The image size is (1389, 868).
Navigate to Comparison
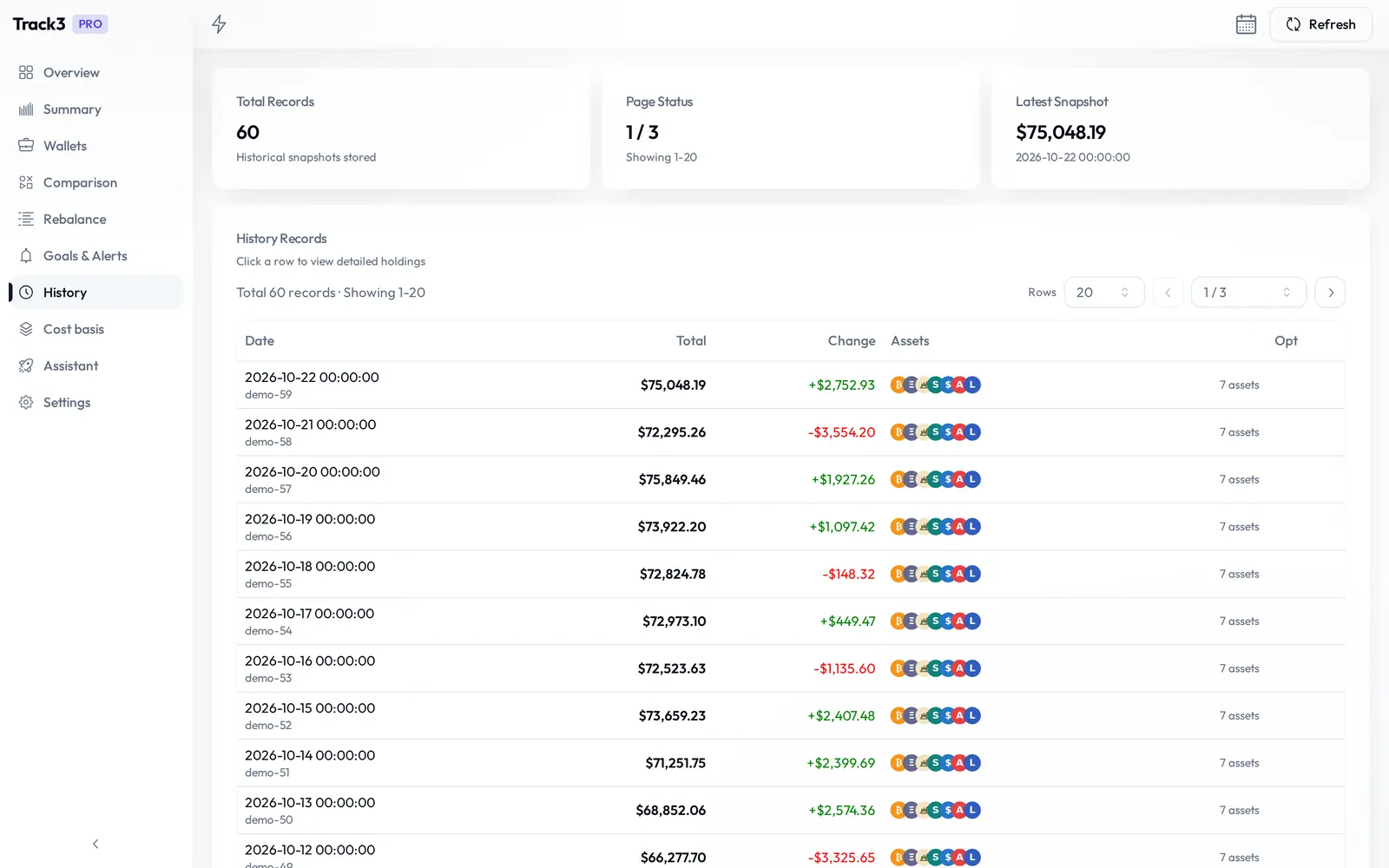point(96,182)
